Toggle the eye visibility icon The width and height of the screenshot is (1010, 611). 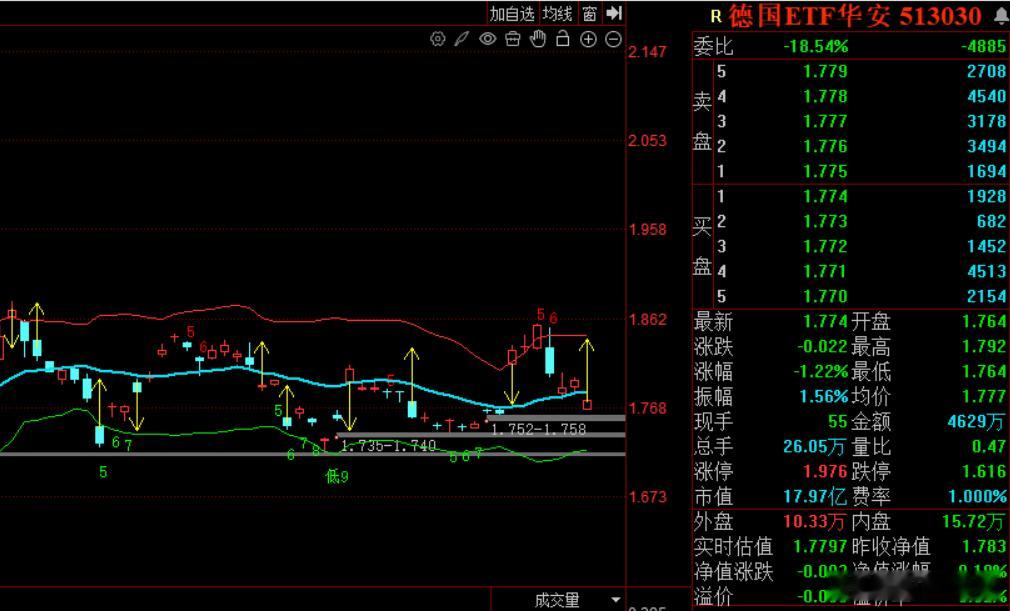488,39
